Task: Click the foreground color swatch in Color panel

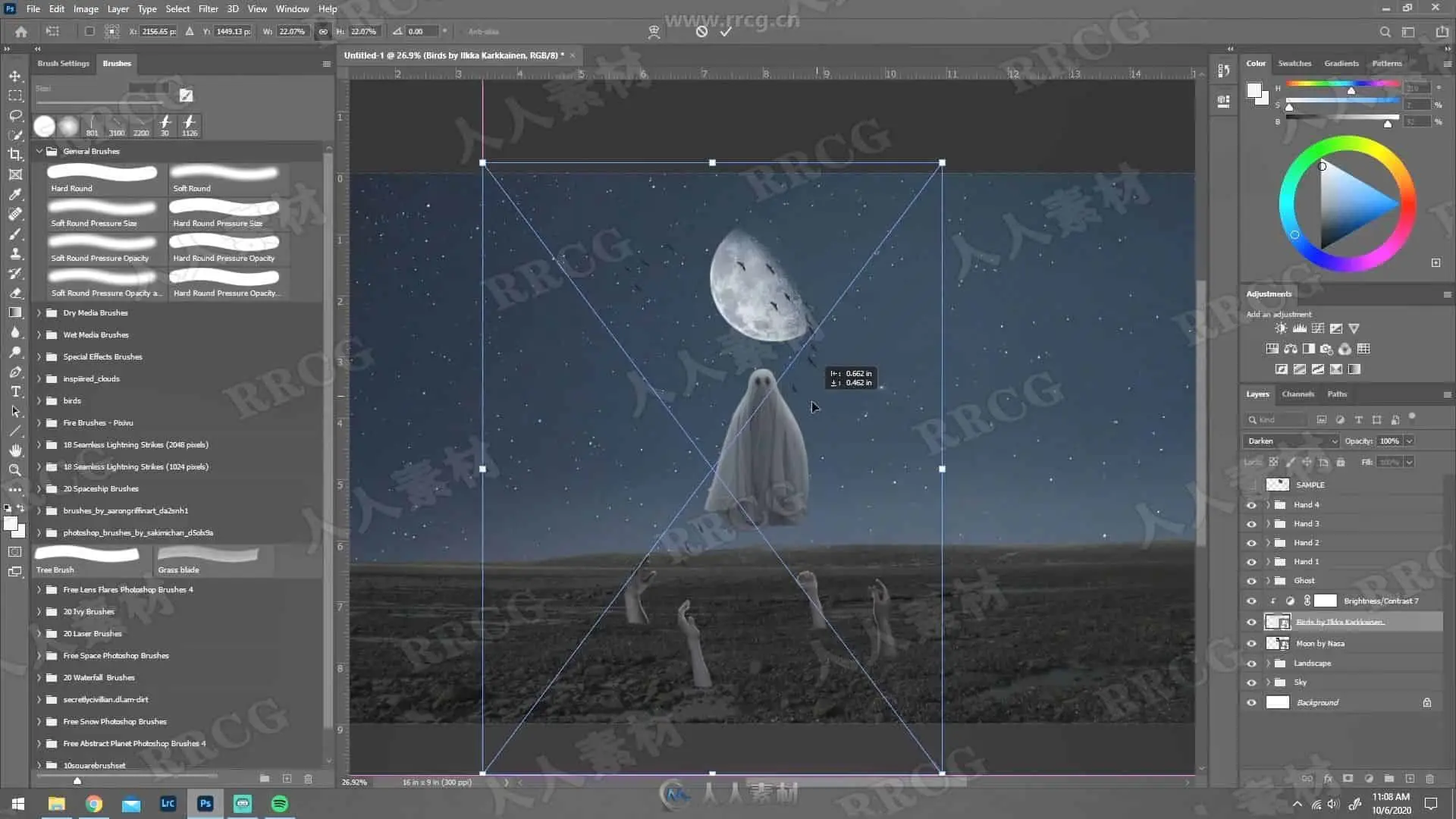Action: coord(1254,91)
